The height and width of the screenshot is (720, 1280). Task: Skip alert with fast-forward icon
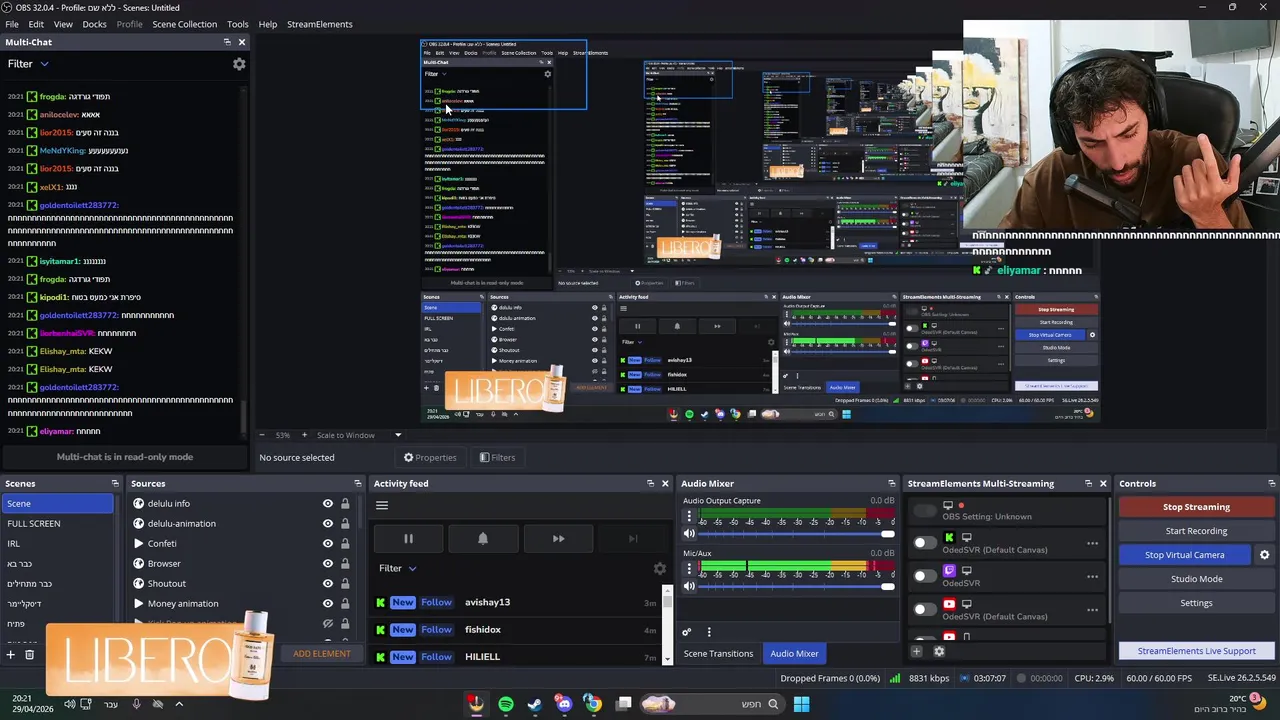[x=558, y=539]
